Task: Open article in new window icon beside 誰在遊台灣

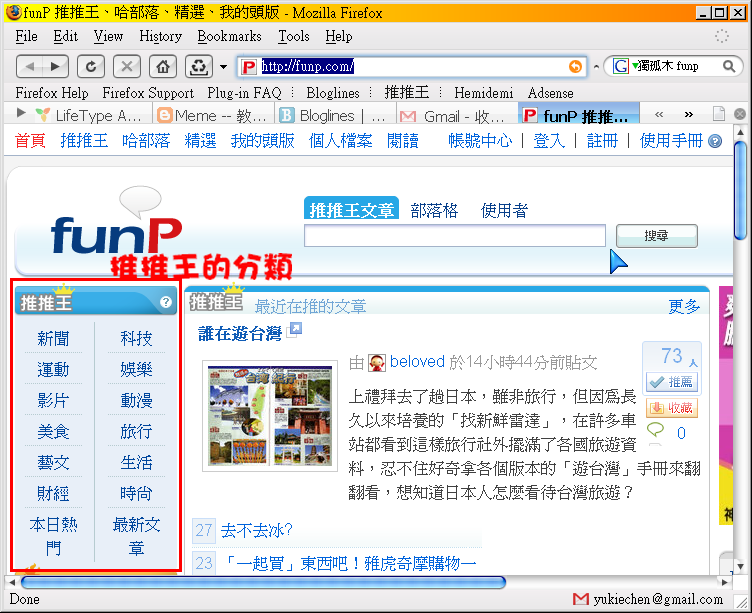Action: pyautogui.click(x=295, y=329)
